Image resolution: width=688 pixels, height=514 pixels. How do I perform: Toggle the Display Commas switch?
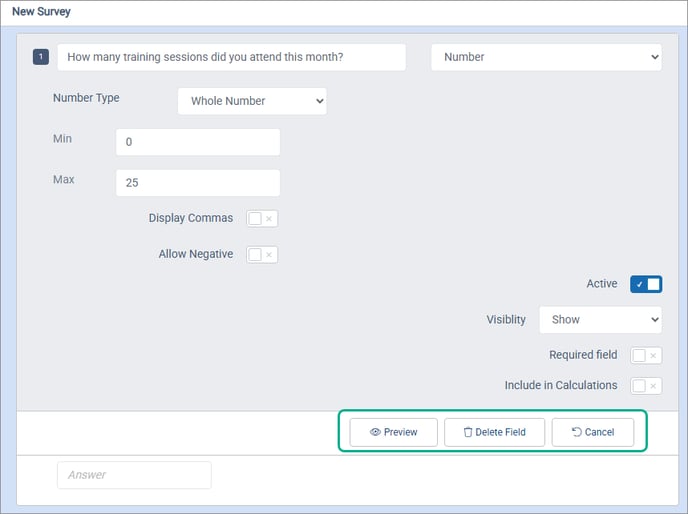[x=261, y=218]
